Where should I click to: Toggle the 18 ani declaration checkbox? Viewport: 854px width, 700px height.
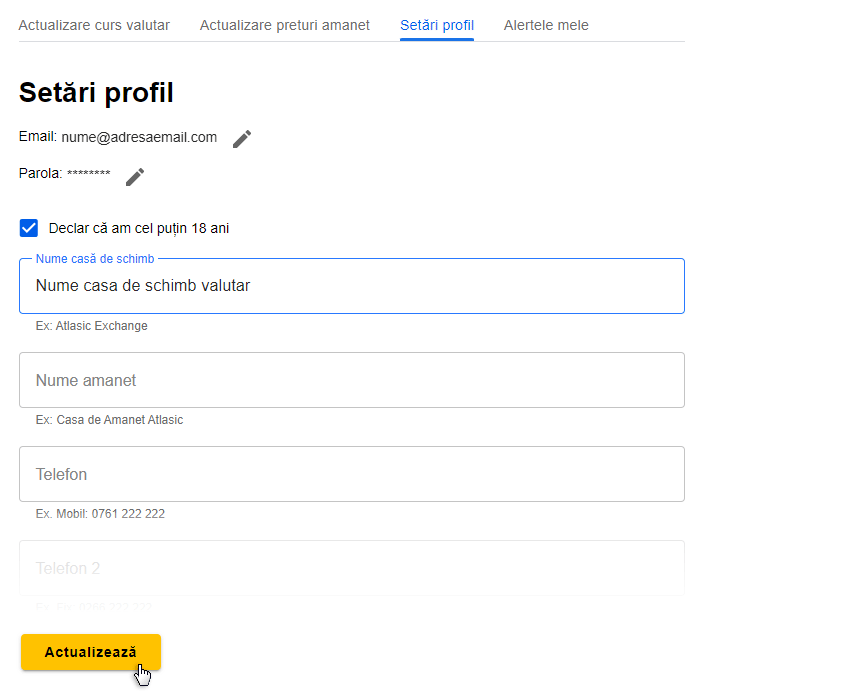click(29, 228)
